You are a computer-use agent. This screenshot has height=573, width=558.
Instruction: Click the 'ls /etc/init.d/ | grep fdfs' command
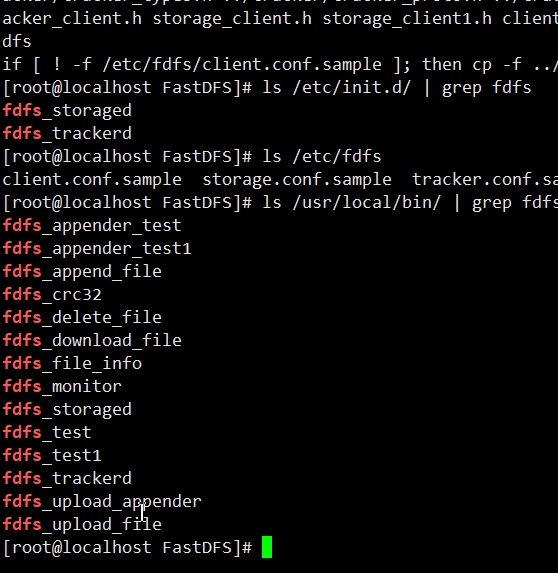pyautogui.click(x=397, y=88)
